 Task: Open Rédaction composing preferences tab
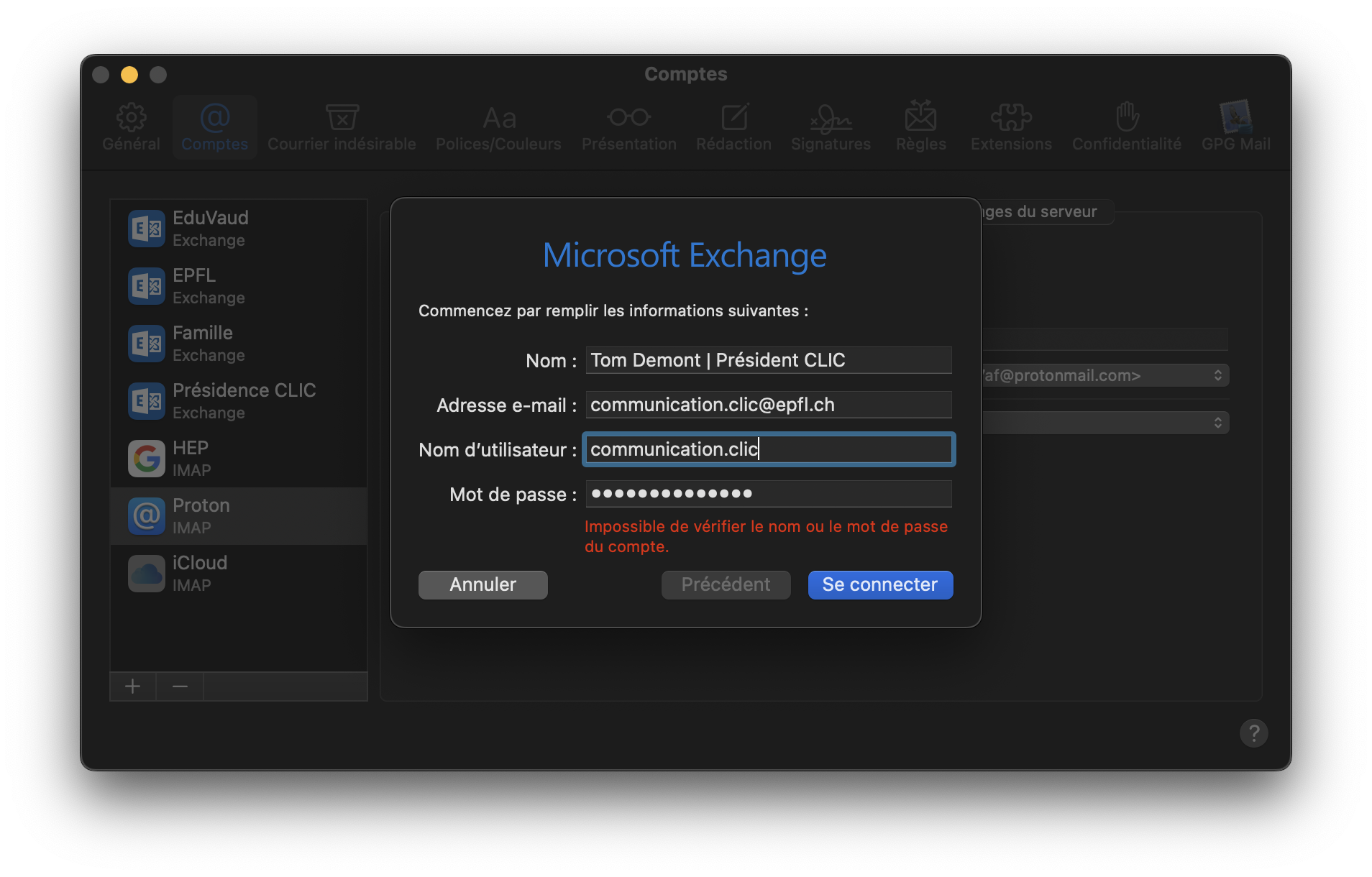pyautogui.click(x=733, y=127)
